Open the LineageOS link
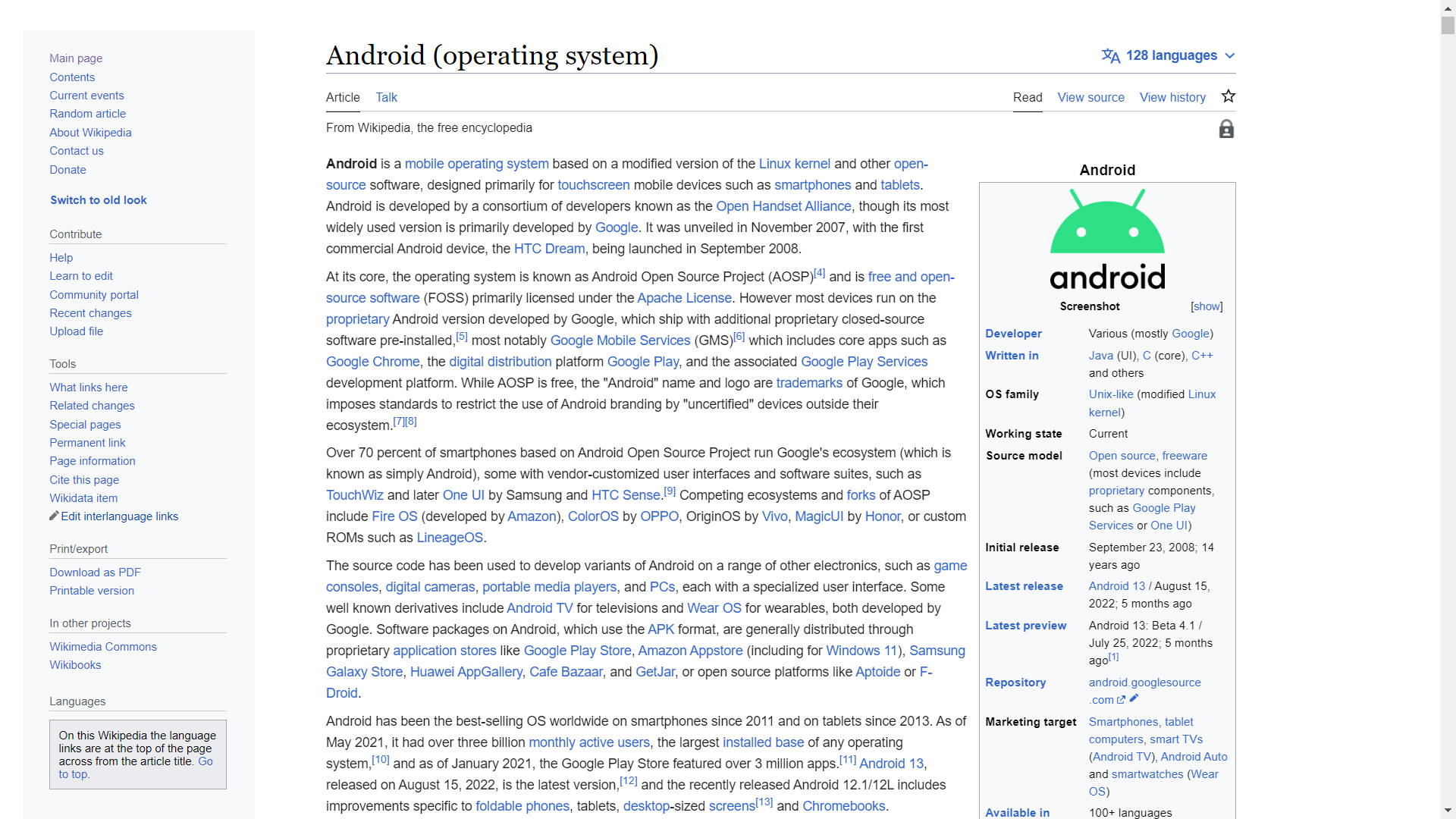Image resolution: width=1456 pixels, height=819 pixels. [450, 538]
